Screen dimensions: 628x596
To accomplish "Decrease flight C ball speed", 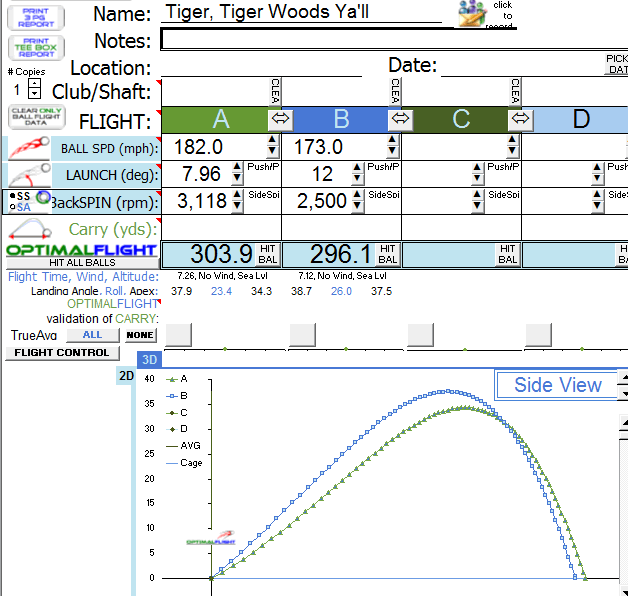I will click(x=512, y=151).
